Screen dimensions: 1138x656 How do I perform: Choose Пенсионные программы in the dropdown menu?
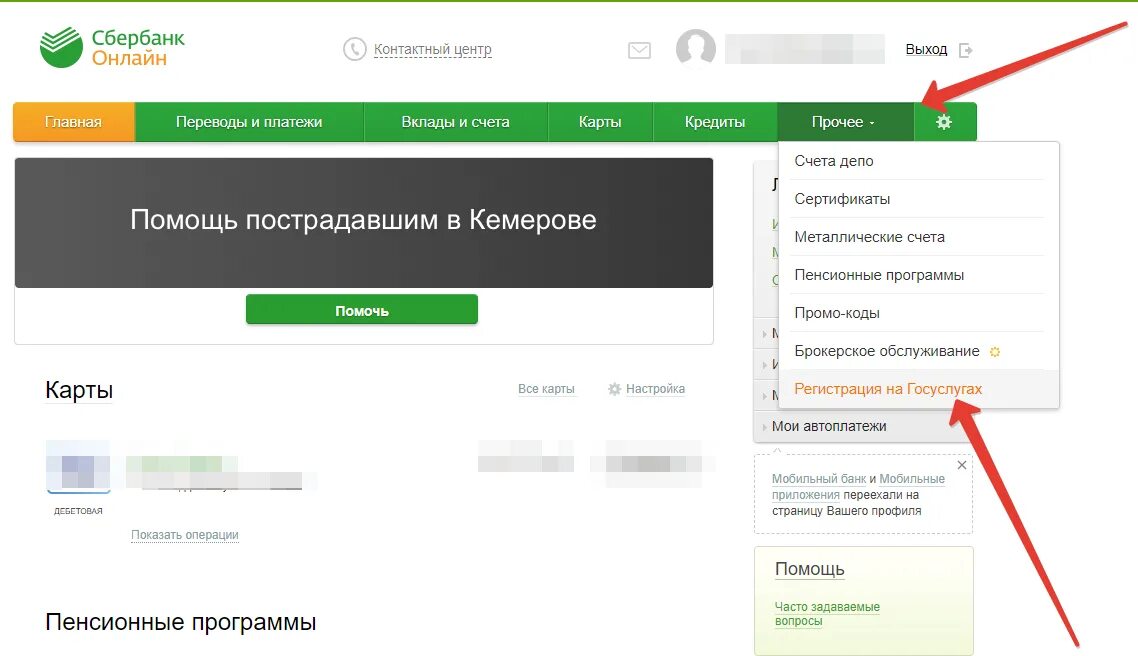[x=918, y=275]
